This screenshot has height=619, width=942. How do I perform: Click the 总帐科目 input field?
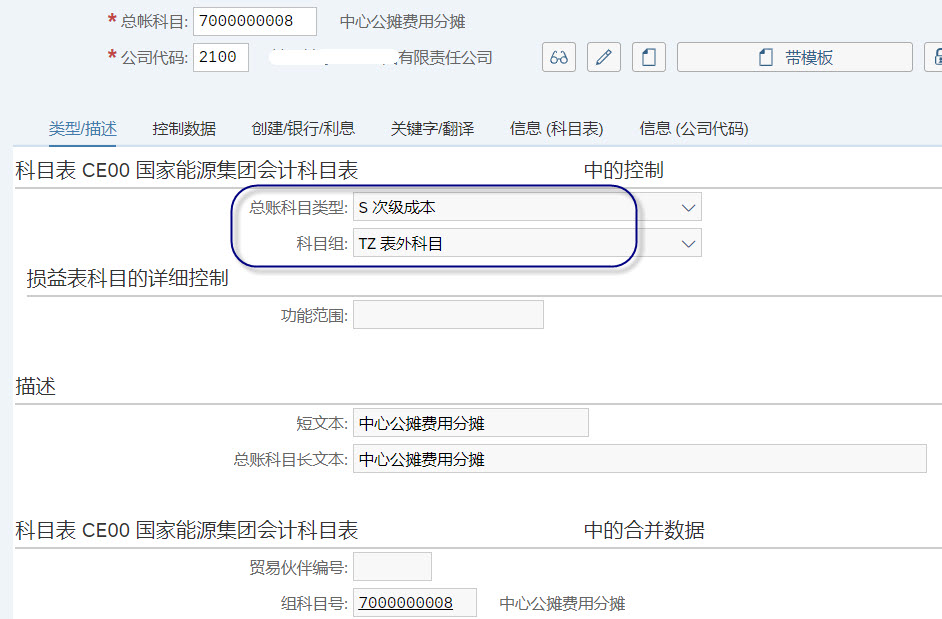tap(254, 20)
